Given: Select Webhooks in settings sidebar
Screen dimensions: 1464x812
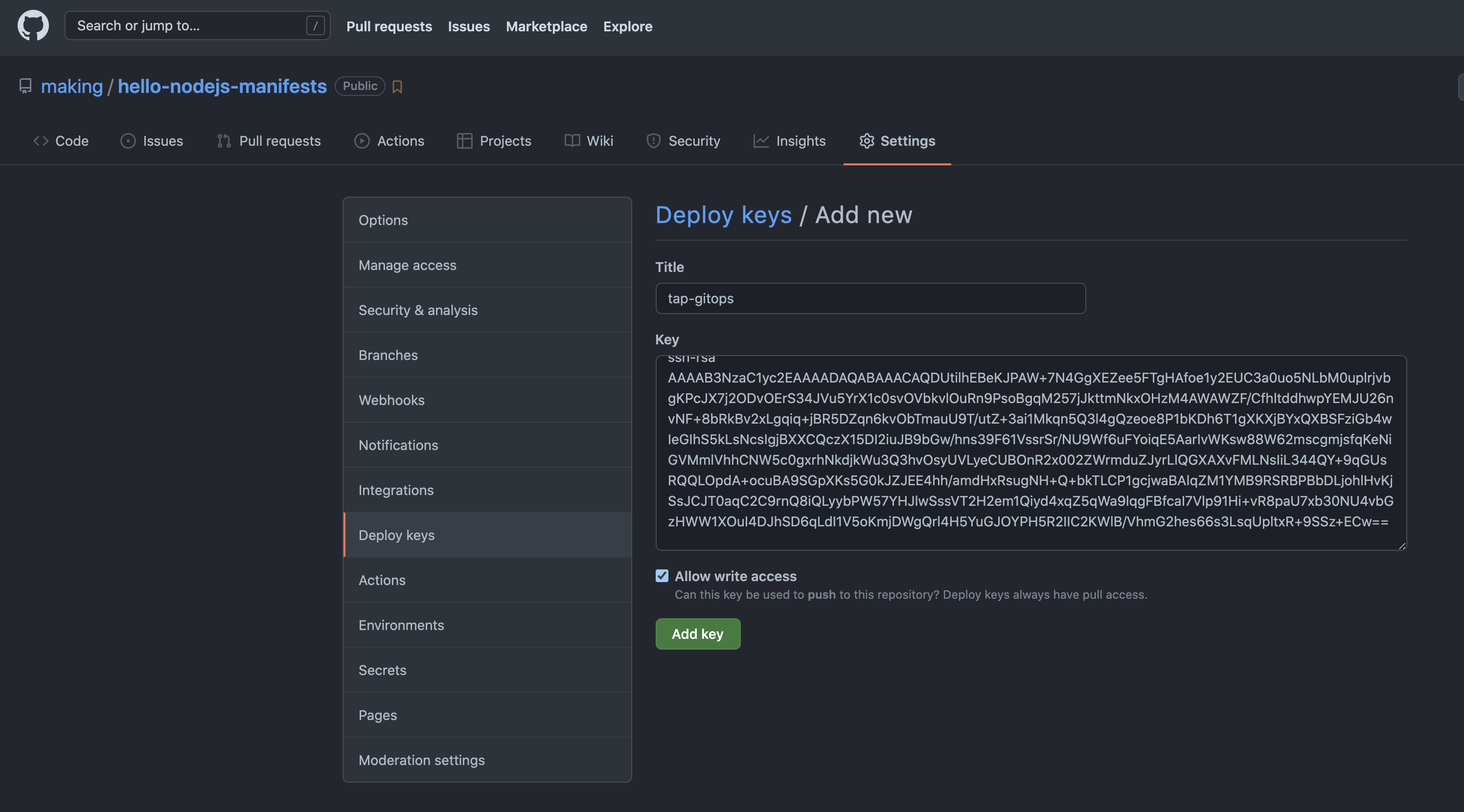Looking at the screenshot, I should (391, 400).
